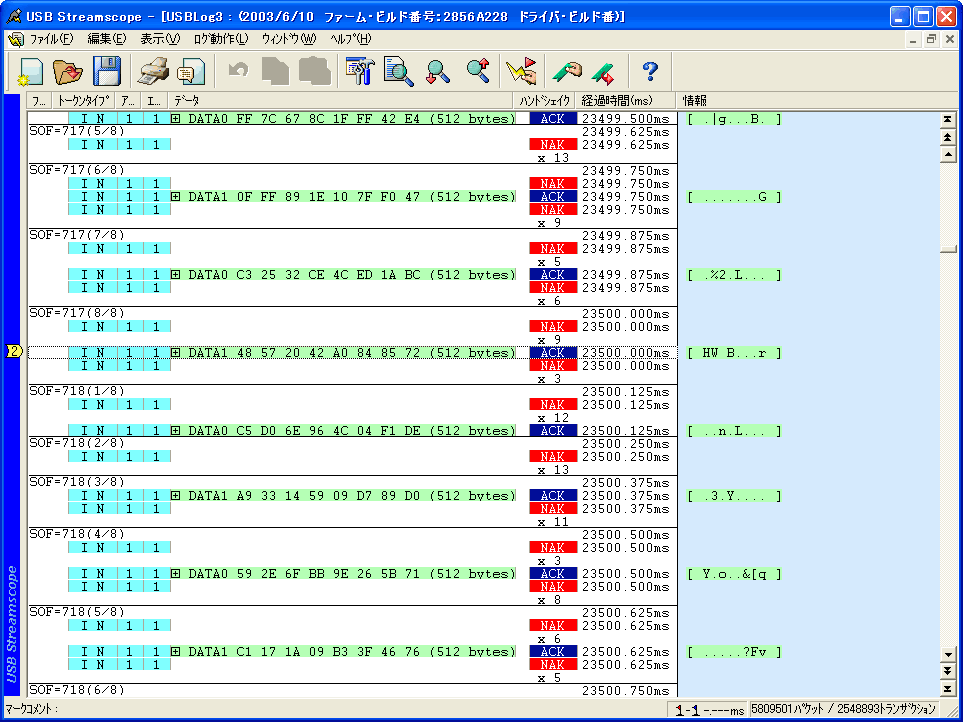Open the 表示(V) menu
963x722 pixels.
[x=160, y=39]
